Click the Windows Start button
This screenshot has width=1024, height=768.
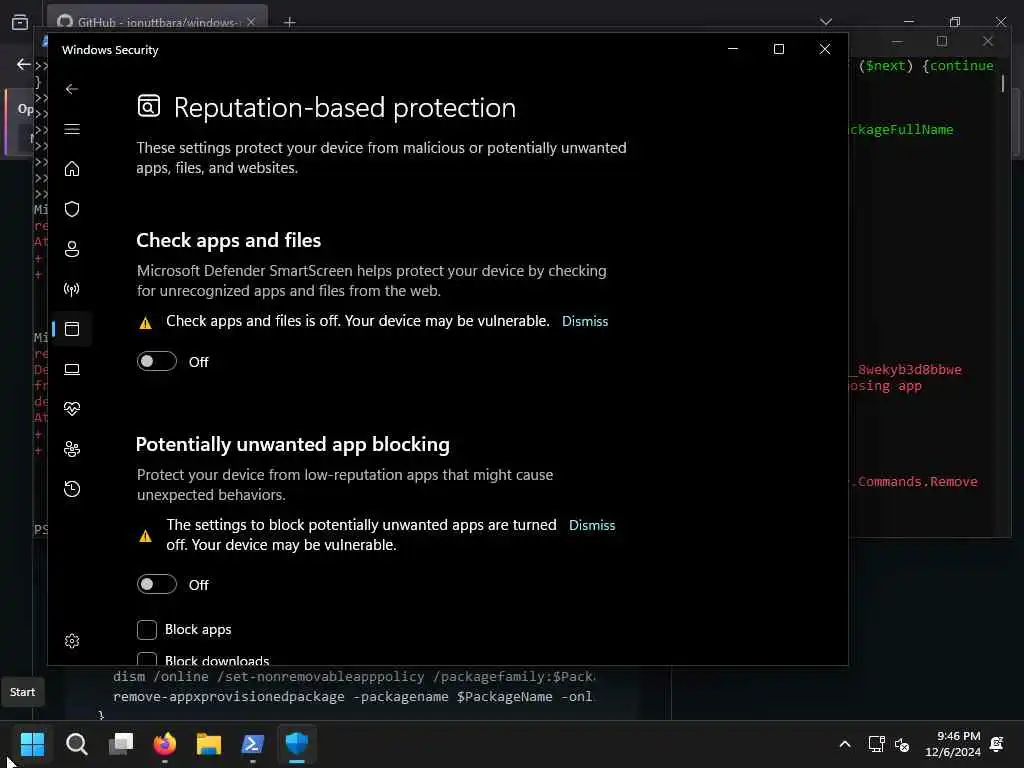[x=32, y=744]
